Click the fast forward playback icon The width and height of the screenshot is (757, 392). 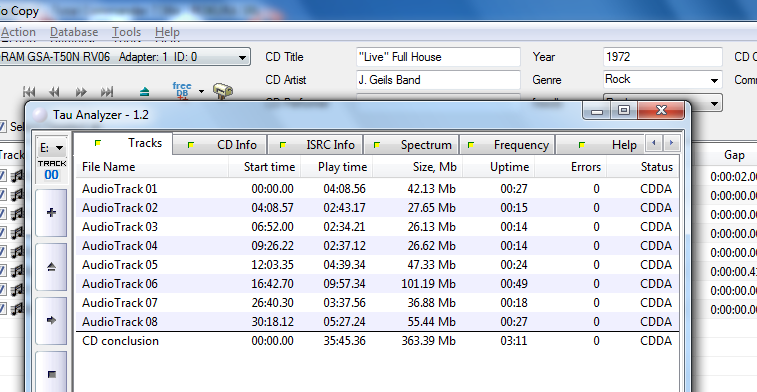pyautogui.click(x=81, y=91)
